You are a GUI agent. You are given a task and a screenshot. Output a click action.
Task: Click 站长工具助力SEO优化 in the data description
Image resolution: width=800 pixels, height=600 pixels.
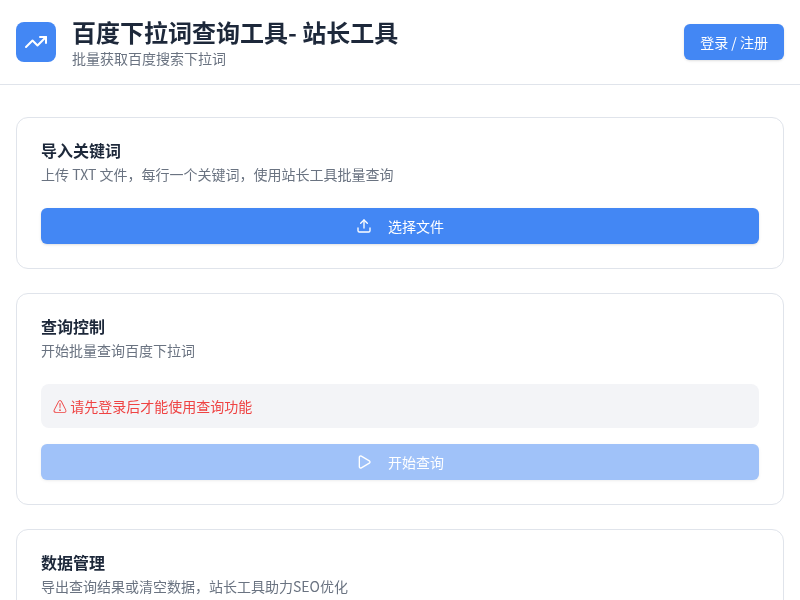(278, 587)
